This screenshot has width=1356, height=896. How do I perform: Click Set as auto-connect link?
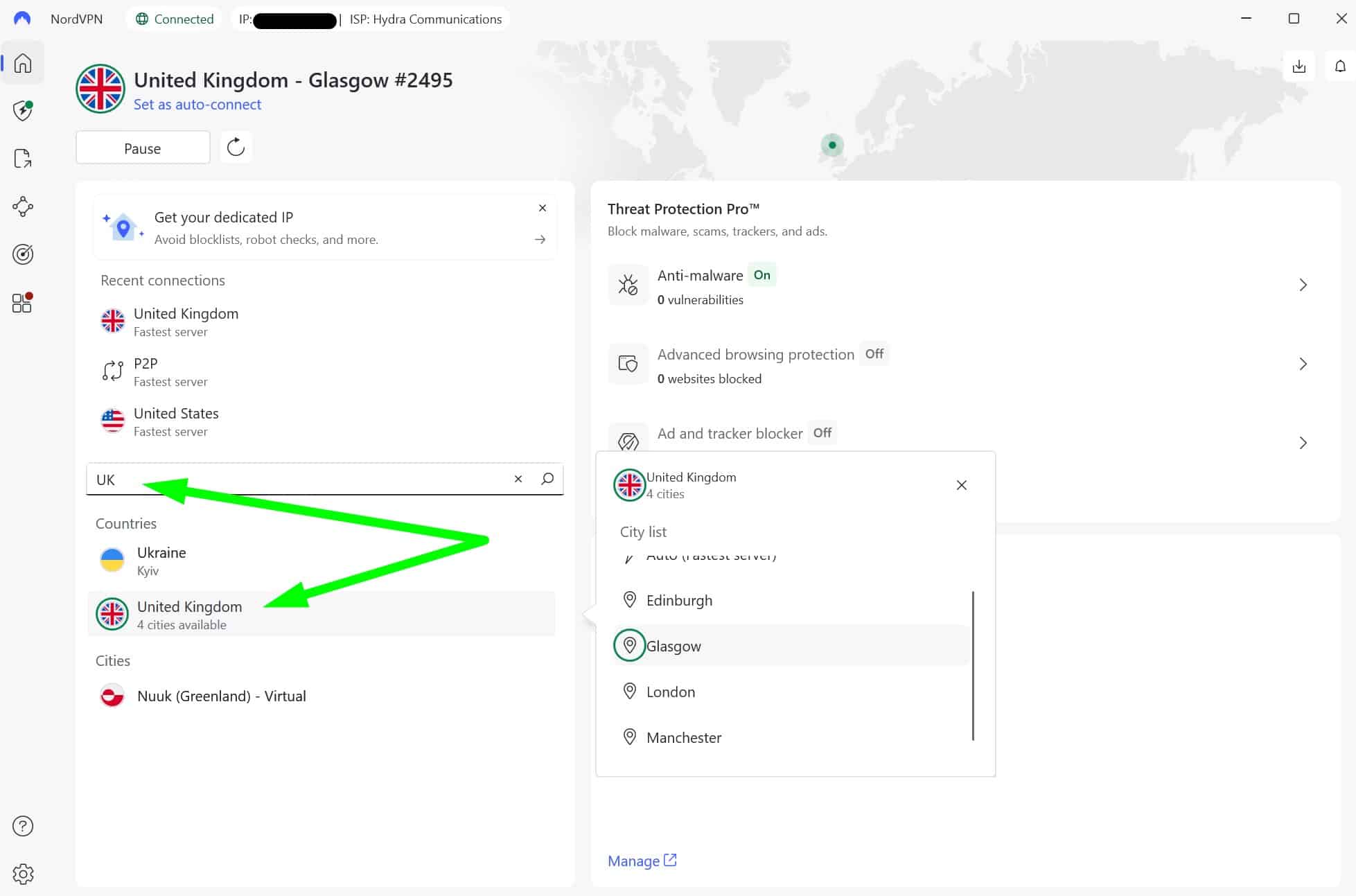pos(197,105)
